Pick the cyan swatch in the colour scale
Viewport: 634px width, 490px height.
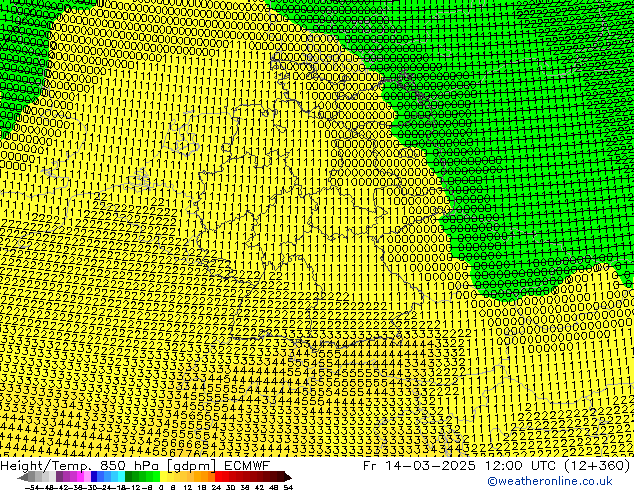click(x=121, y=476)
